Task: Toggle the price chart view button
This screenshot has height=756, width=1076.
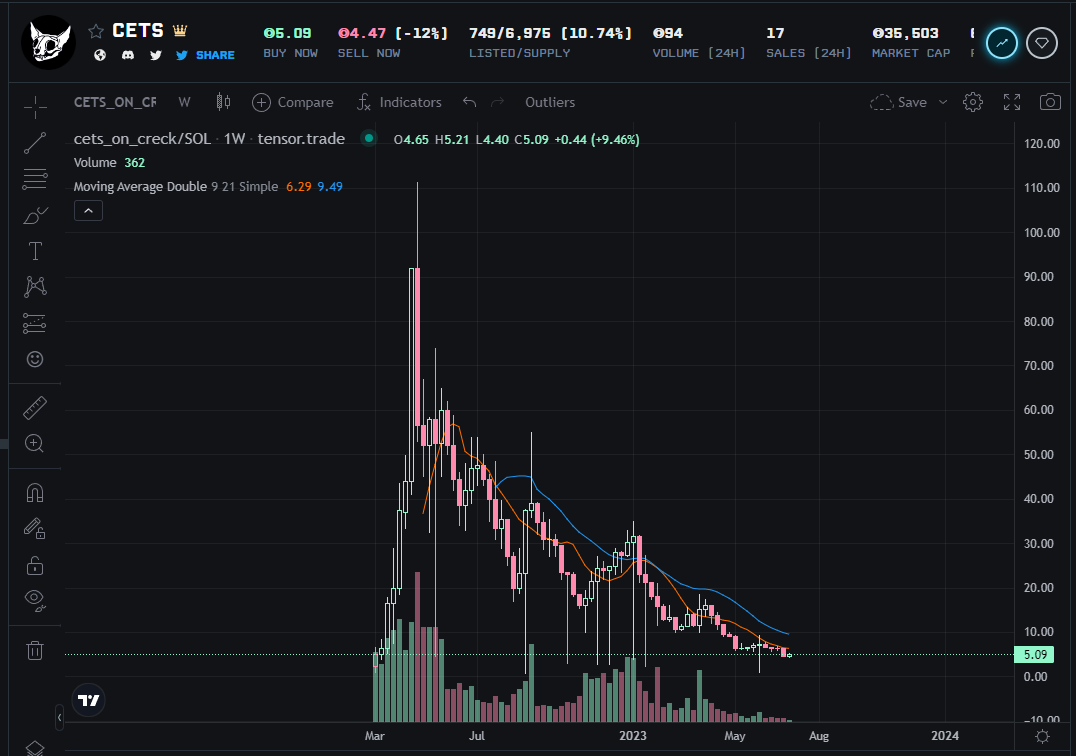Action: [x=1002, y=43]
